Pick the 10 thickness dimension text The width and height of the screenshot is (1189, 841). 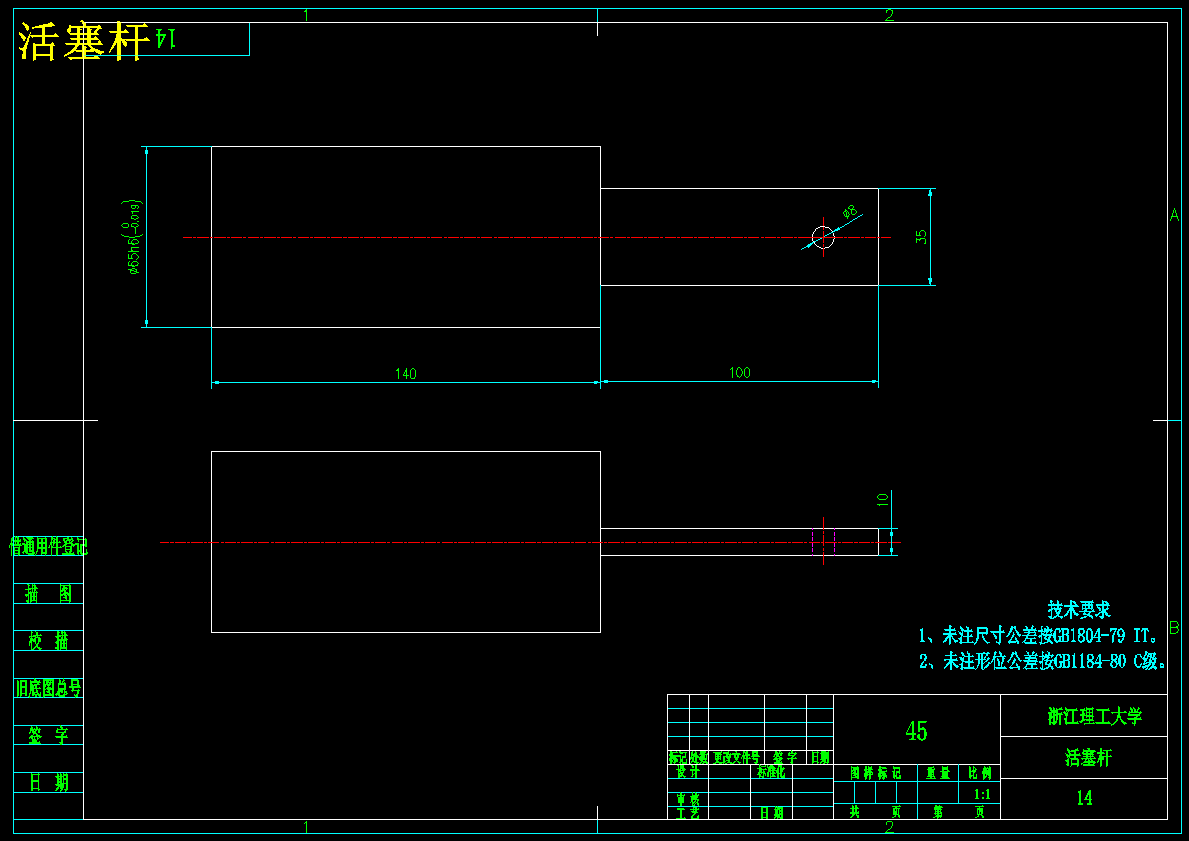click(x=883, y=500)
